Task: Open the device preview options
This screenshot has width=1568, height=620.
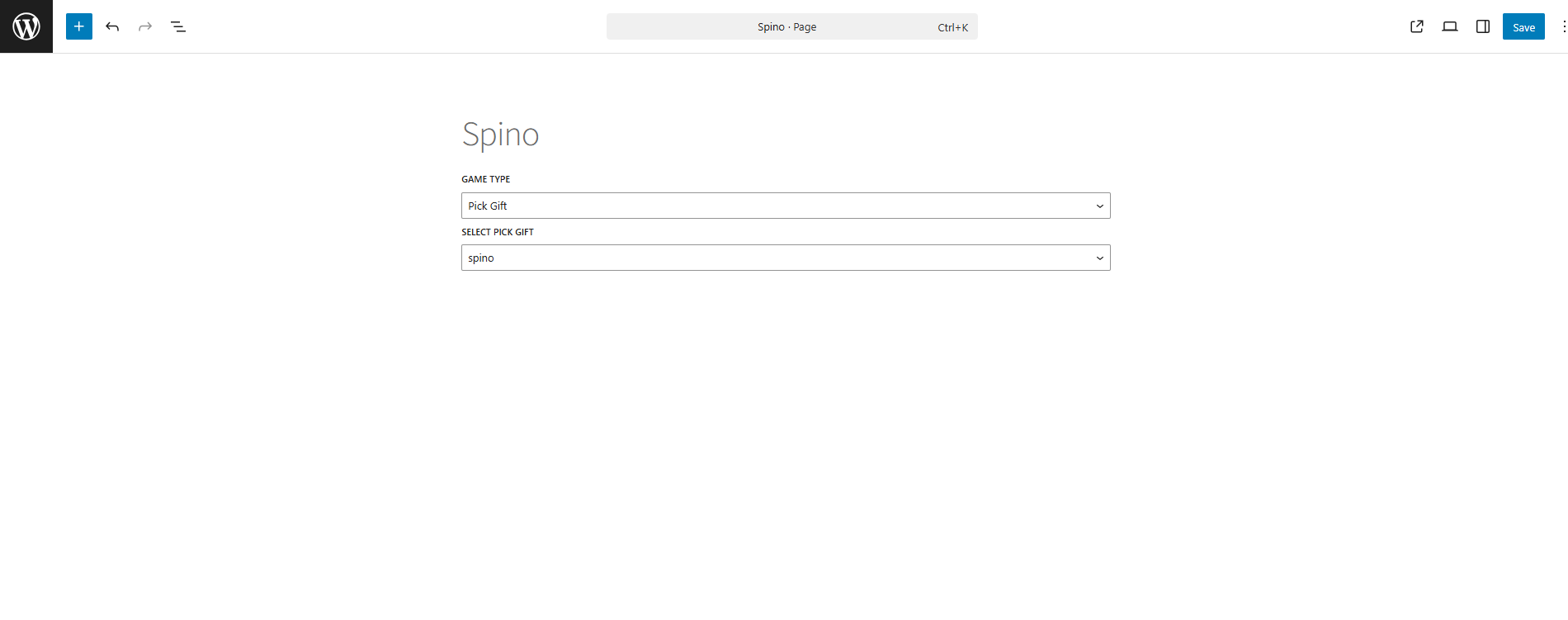Action: tap(1450, 26)
